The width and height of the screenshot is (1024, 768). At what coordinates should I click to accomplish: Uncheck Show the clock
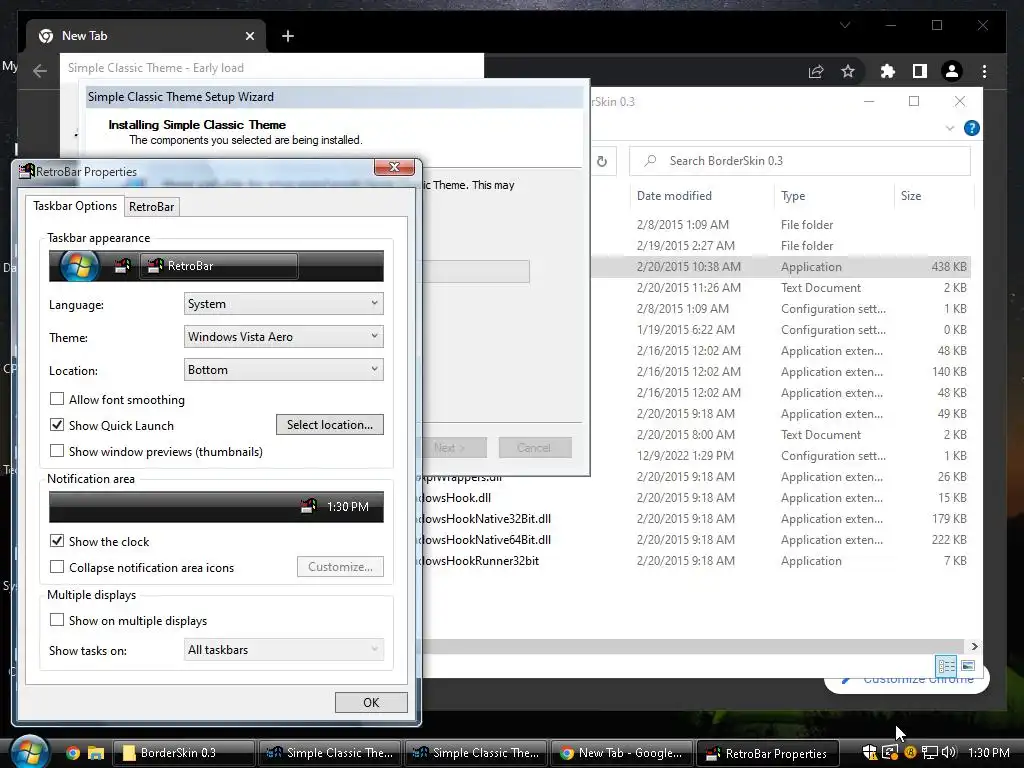(57, 541)
